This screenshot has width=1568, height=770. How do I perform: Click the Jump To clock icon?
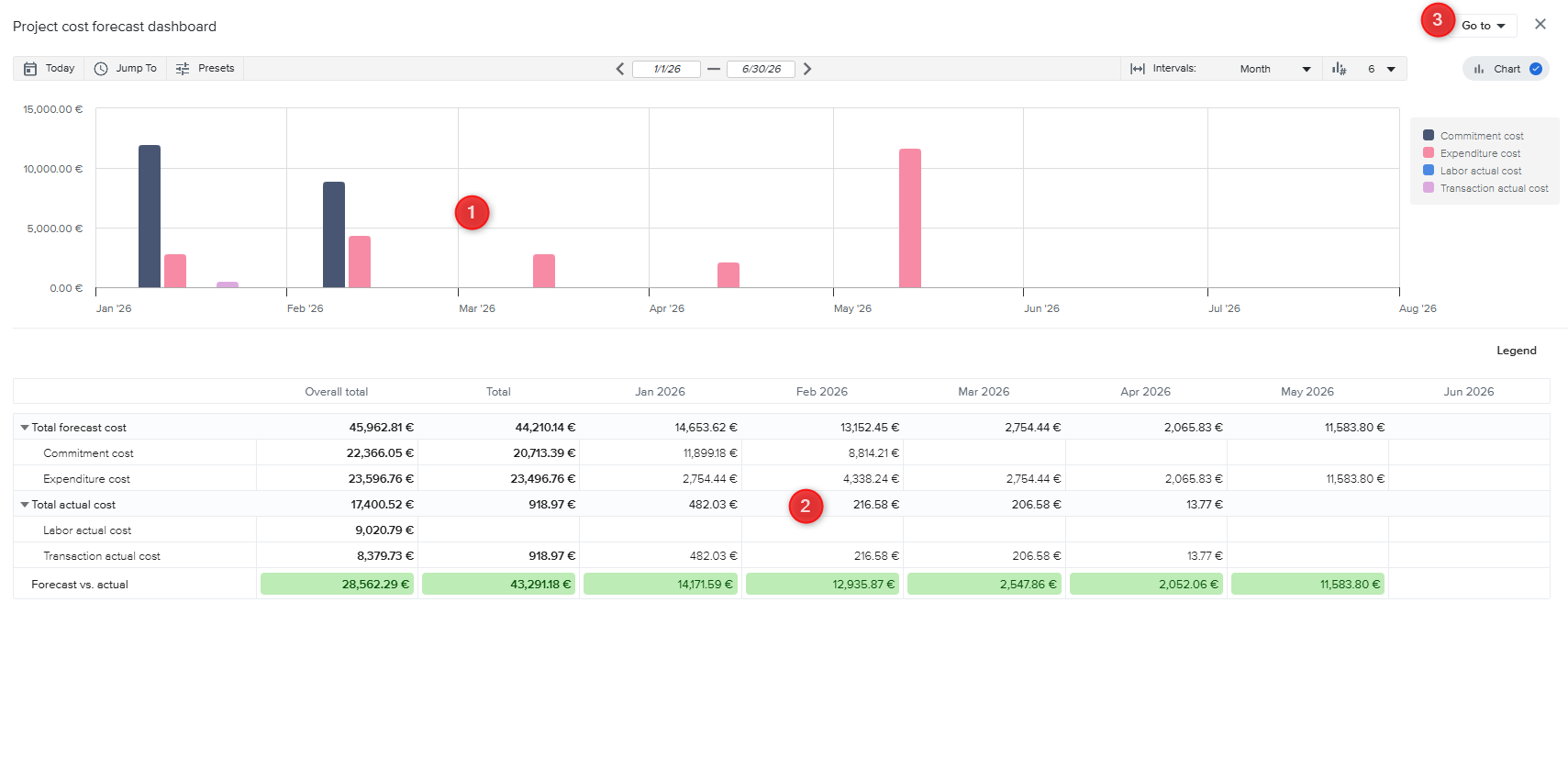(101, 69)
